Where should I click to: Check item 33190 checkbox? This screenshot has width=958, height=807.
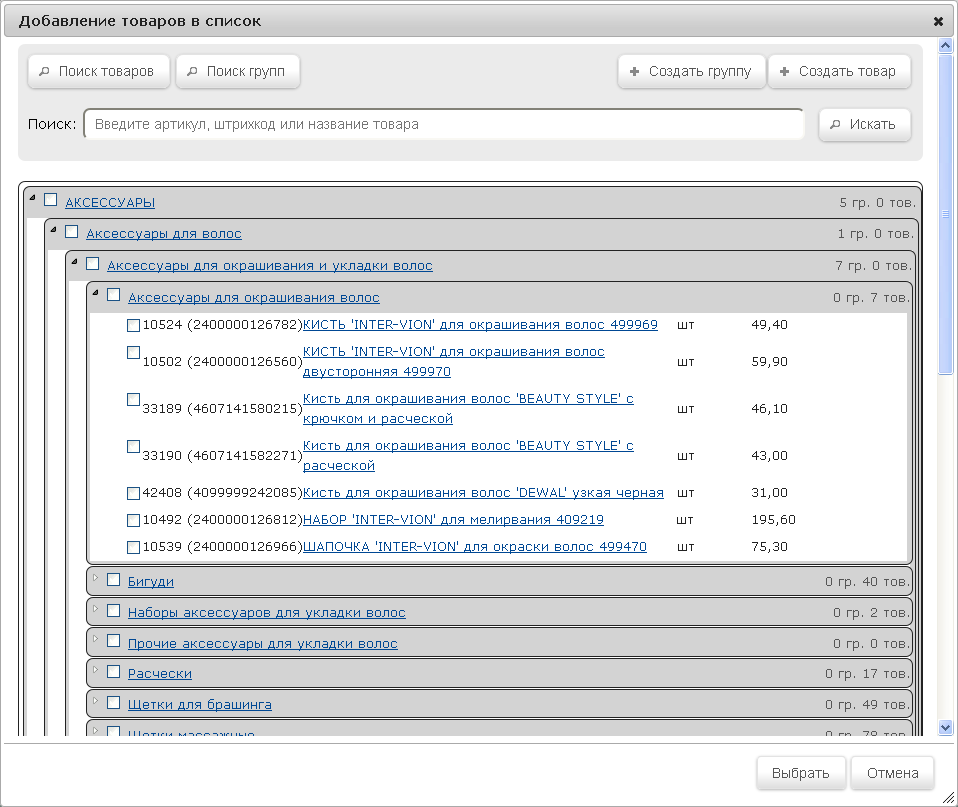(x=133, y=447)
